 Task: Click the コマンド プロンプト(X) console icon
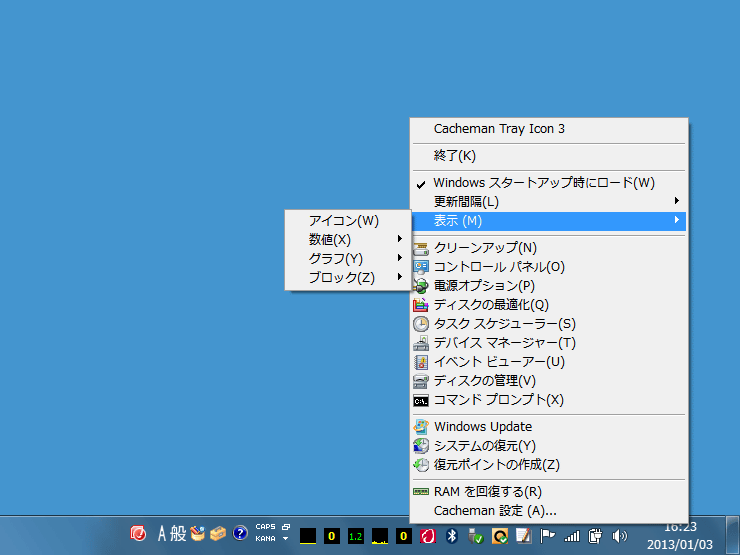coord(420,401)
